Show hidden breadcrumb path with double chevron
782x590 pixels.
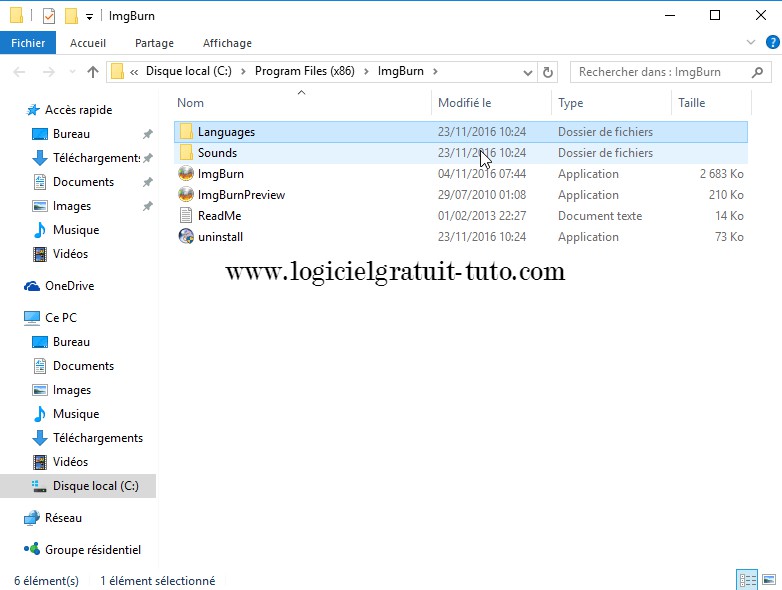coord(134,72)
